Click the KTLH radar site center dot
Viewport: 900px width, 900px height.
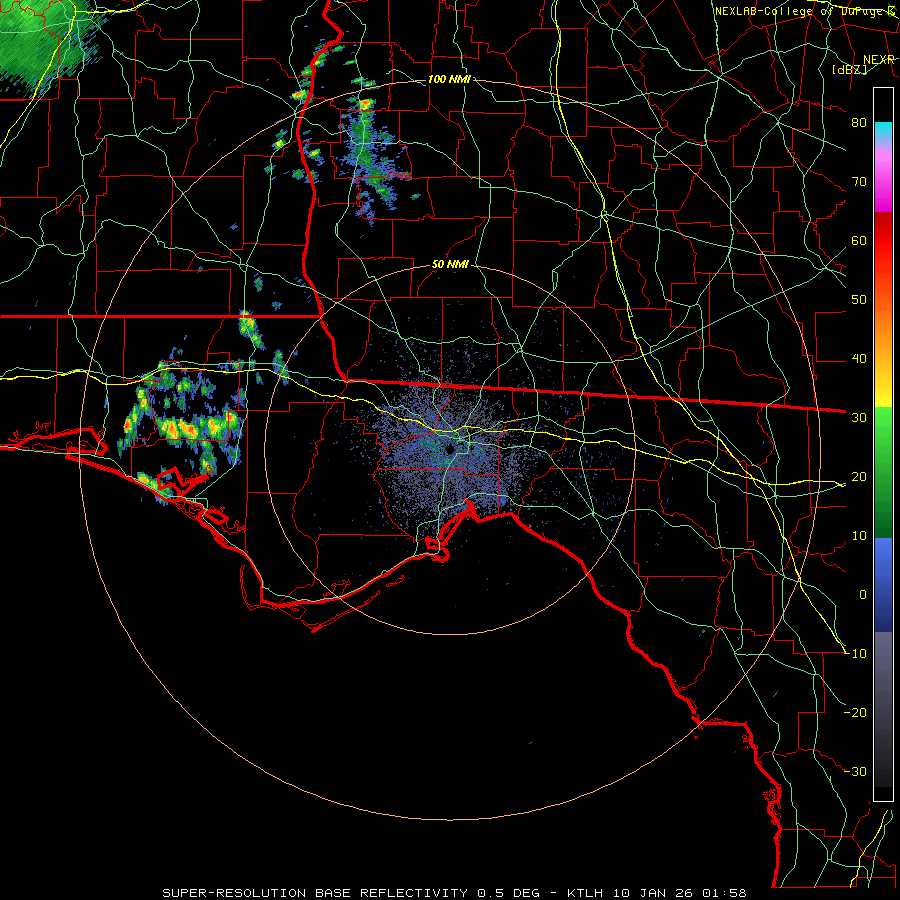point(450,449)
